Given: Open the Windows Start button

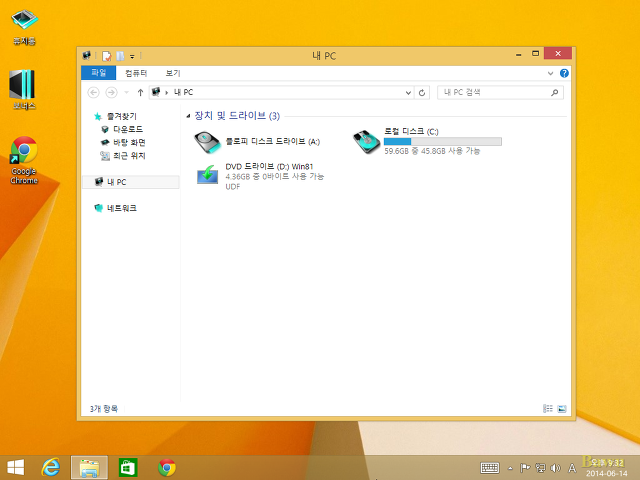Looking at the screenshot, I should pyautogui.click(x=16, y=468).
